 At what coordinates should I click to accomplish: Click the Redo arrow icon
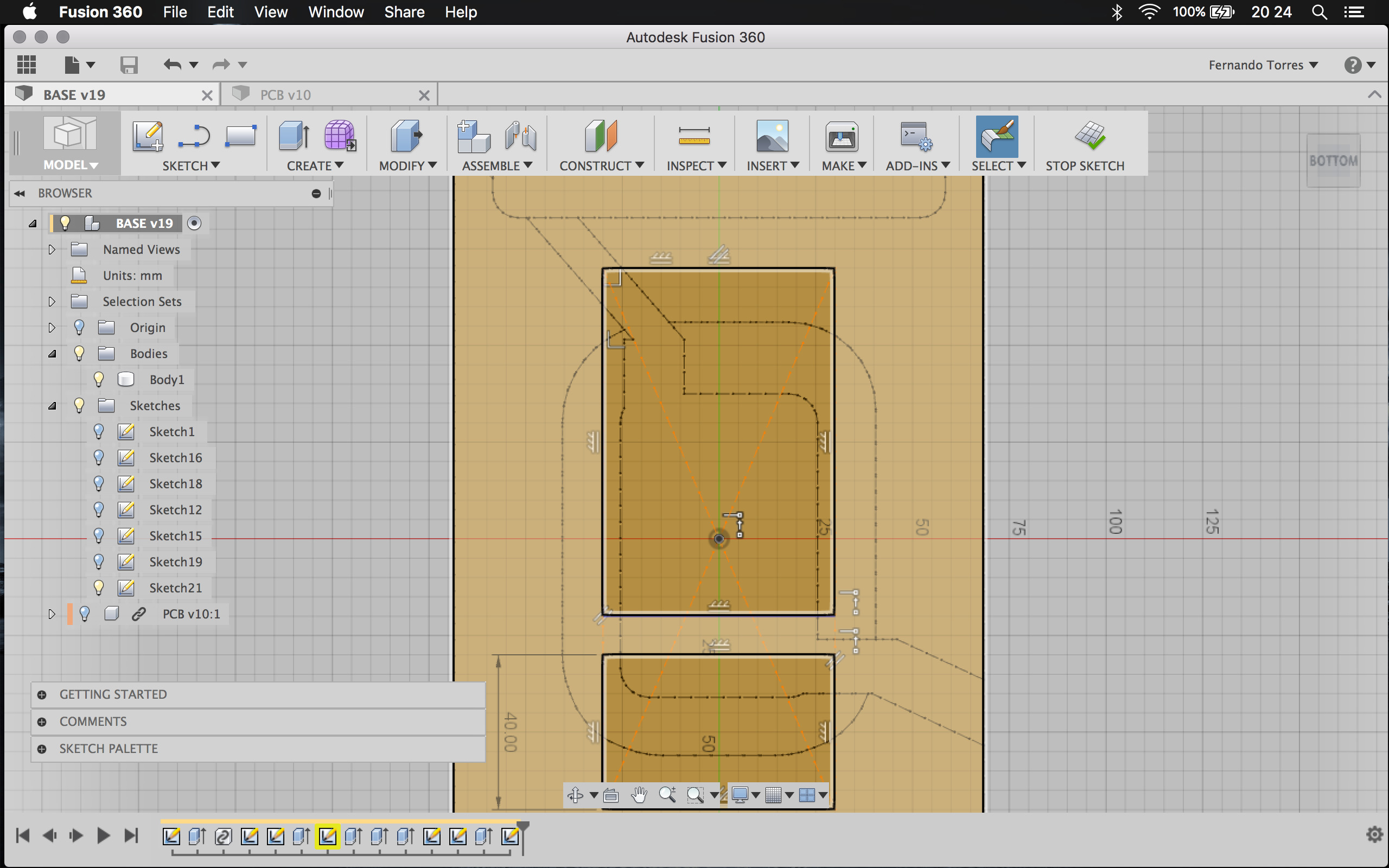tap(221, 65)
